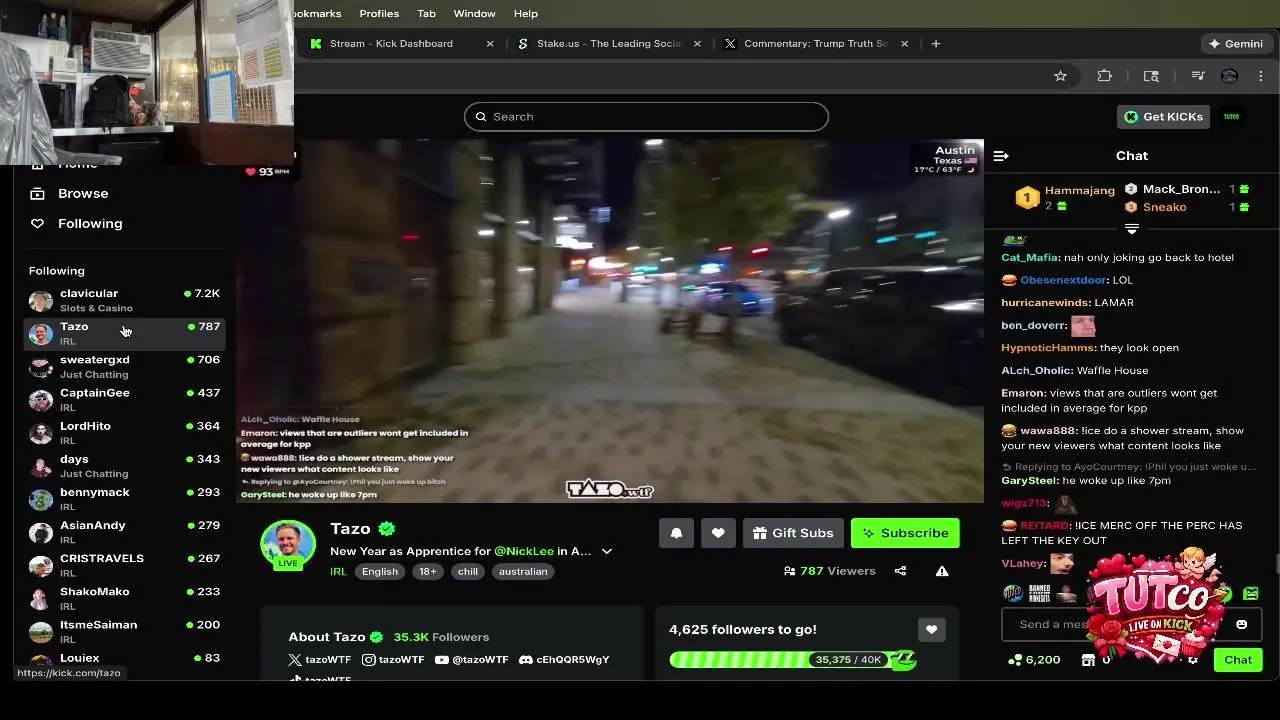The image size is (1280, 720).
Task: Open the Gemini button in Chrome
Action: 1235,44
